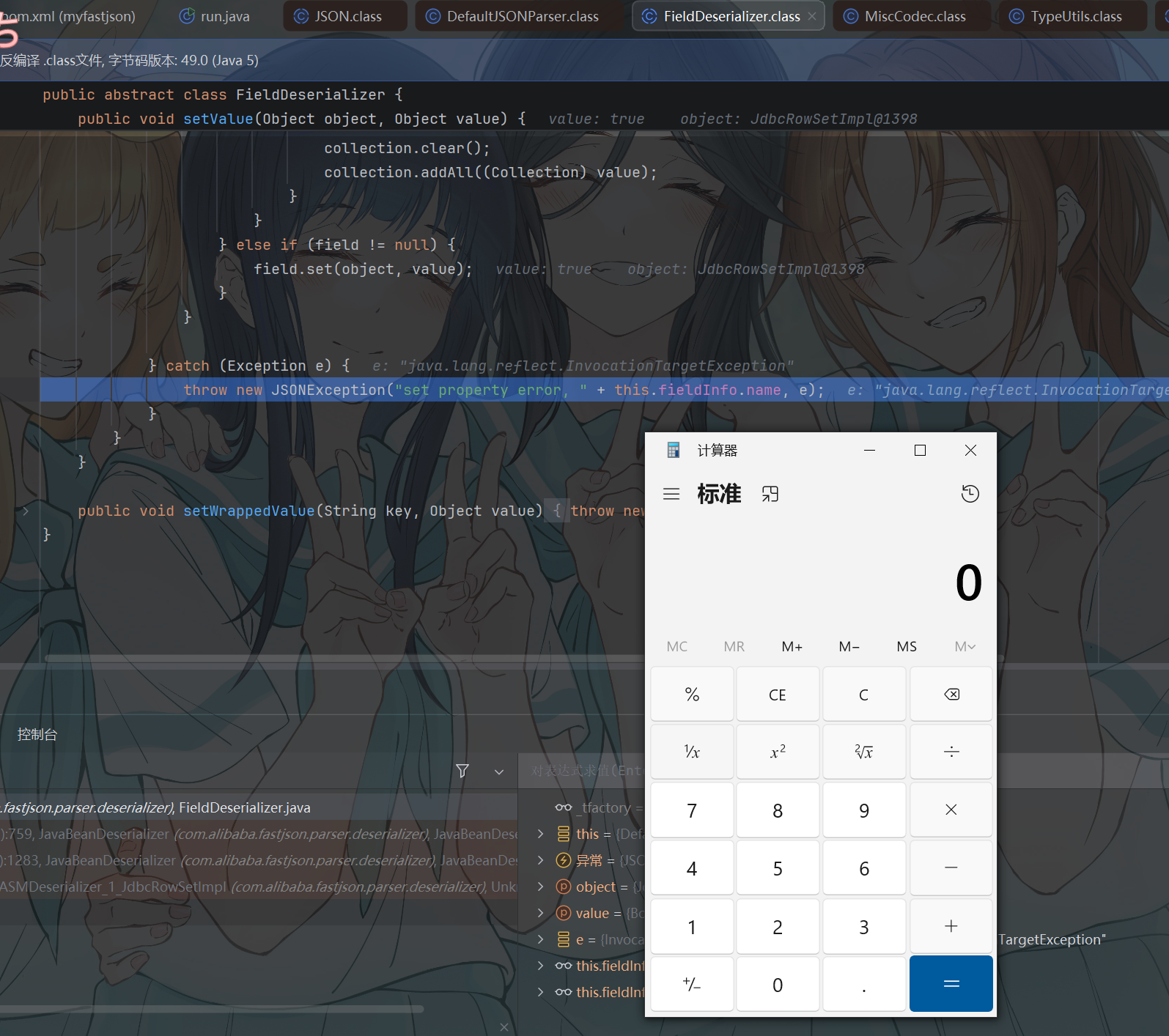
Task: Click the minus operator key
Action: [x=951, y=867]
